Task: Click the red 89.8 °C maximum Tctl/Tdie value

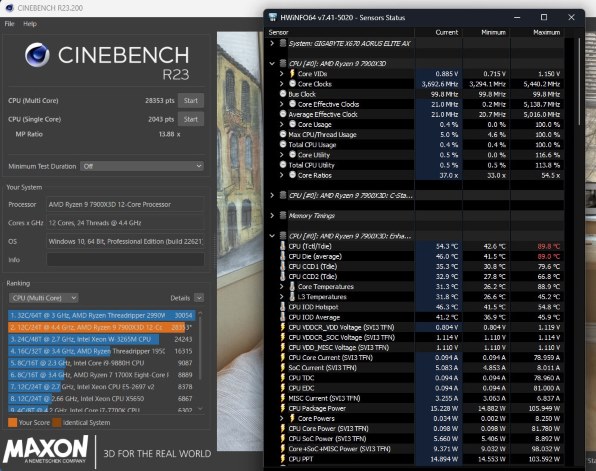Action: (x=548, y=246)
